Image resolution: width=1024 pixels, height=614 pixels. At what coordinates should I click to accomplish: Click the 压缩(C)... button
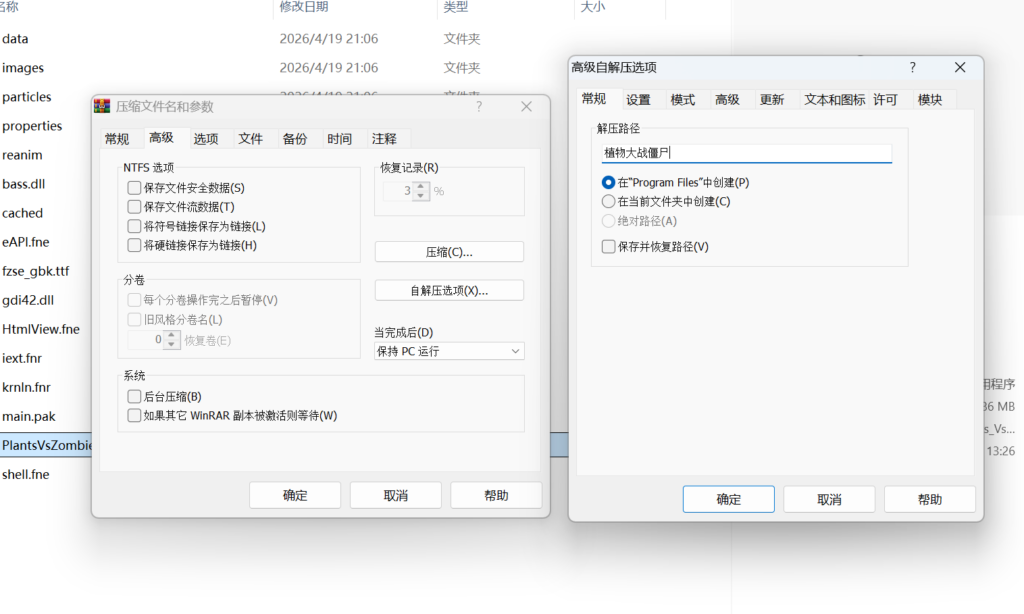point(449,252)
